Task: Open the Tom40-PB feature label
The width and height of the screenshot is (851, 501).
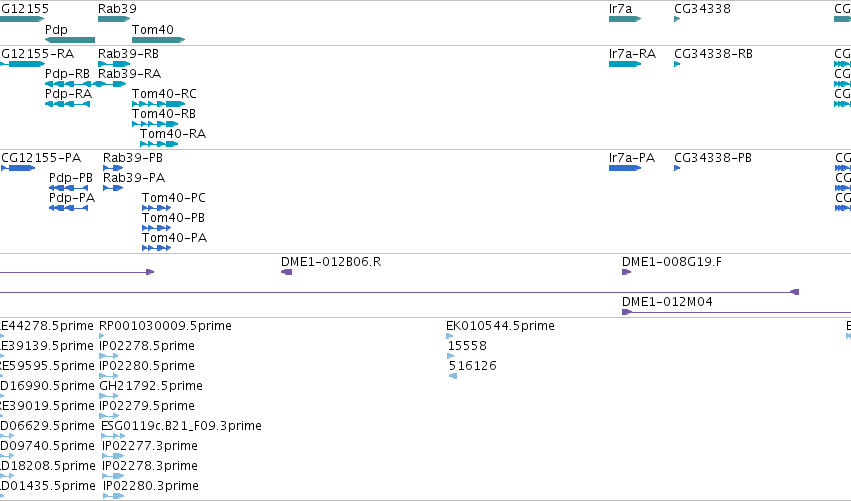Action: tap(173, 218)
